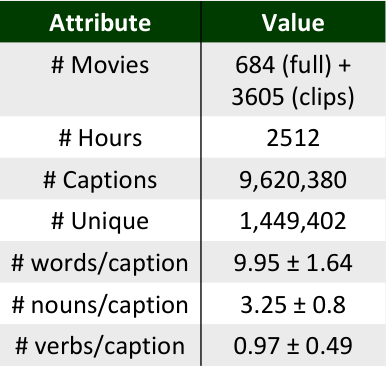386x366 pixels.
Task: Click the Value column header
Action: tap(293, 22)
